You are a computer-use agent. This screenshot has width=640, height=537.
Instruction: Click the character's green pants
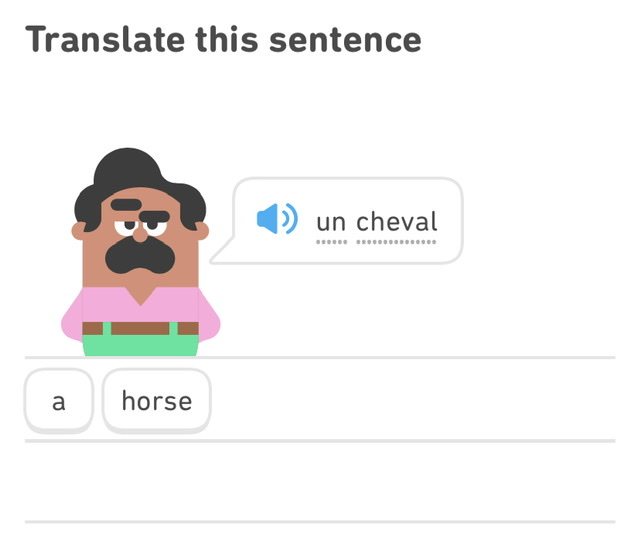140,345
